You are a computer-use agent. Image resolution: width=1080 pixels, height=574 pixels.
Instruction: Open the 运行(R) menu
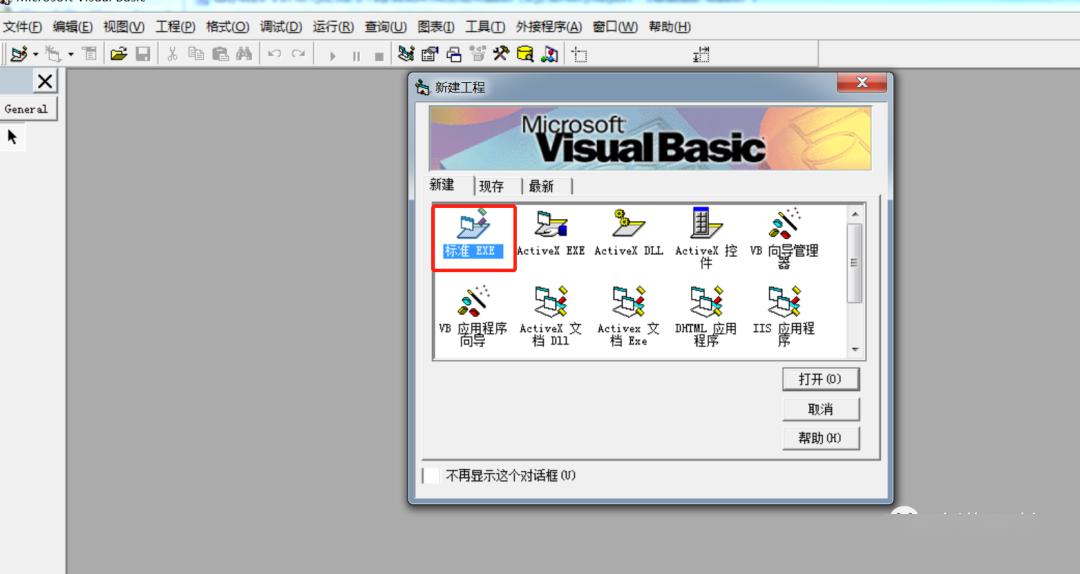pos(333,27)
